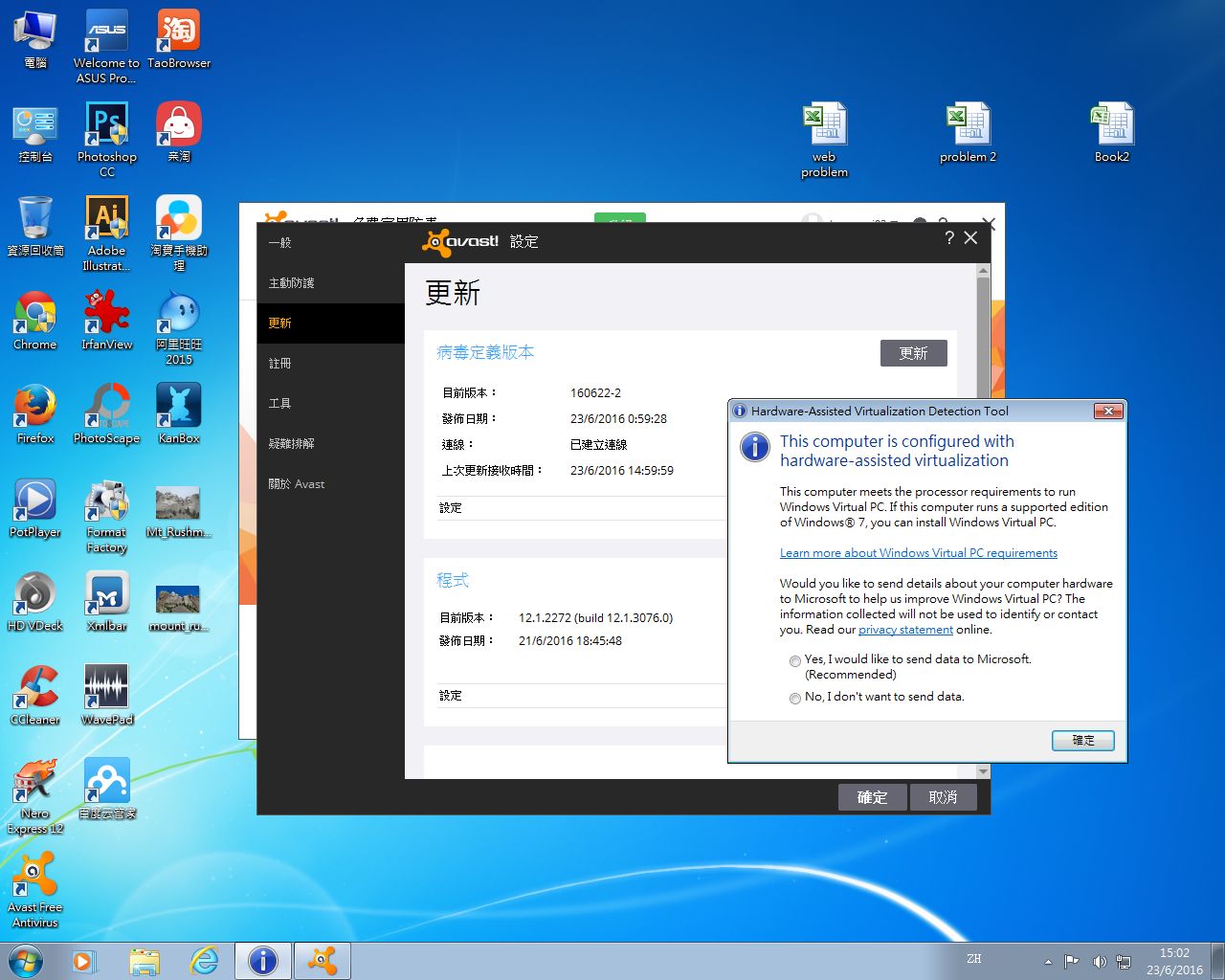
Task: Expand the 設定 section under 程式
Action: pyautogui.click(x=451, y=696)
